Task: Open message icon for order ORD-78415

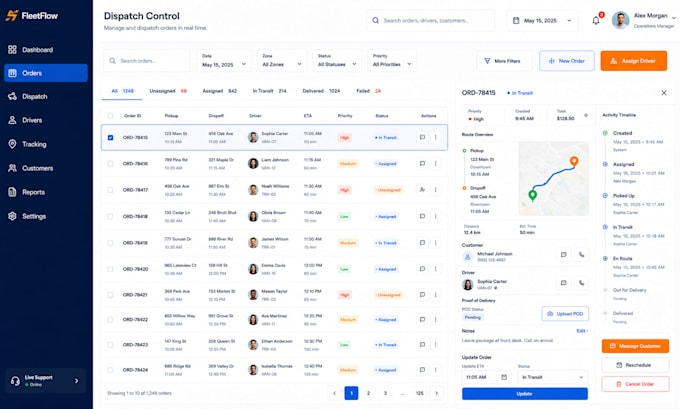Action: click(422, 137)
